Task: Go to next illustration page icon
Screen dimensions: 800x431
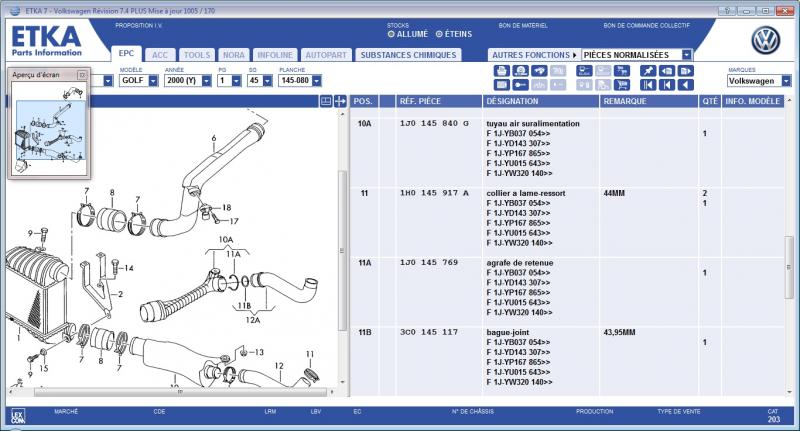Action: [686, 70]
